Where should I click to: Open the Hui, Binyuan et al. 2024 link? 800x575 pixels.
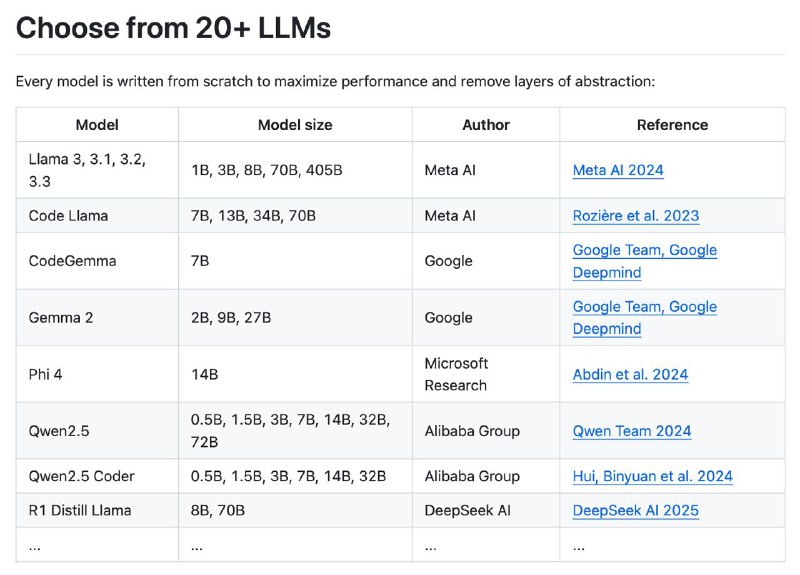point(653,477)
